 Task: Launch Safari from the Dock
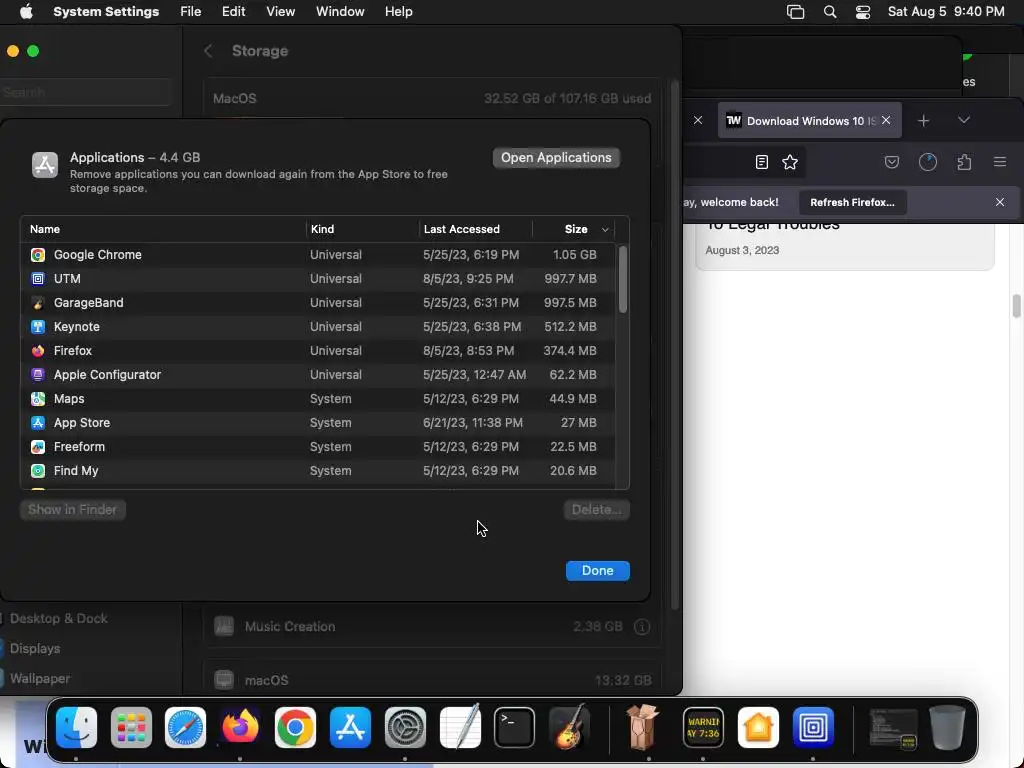coord(185,727)
